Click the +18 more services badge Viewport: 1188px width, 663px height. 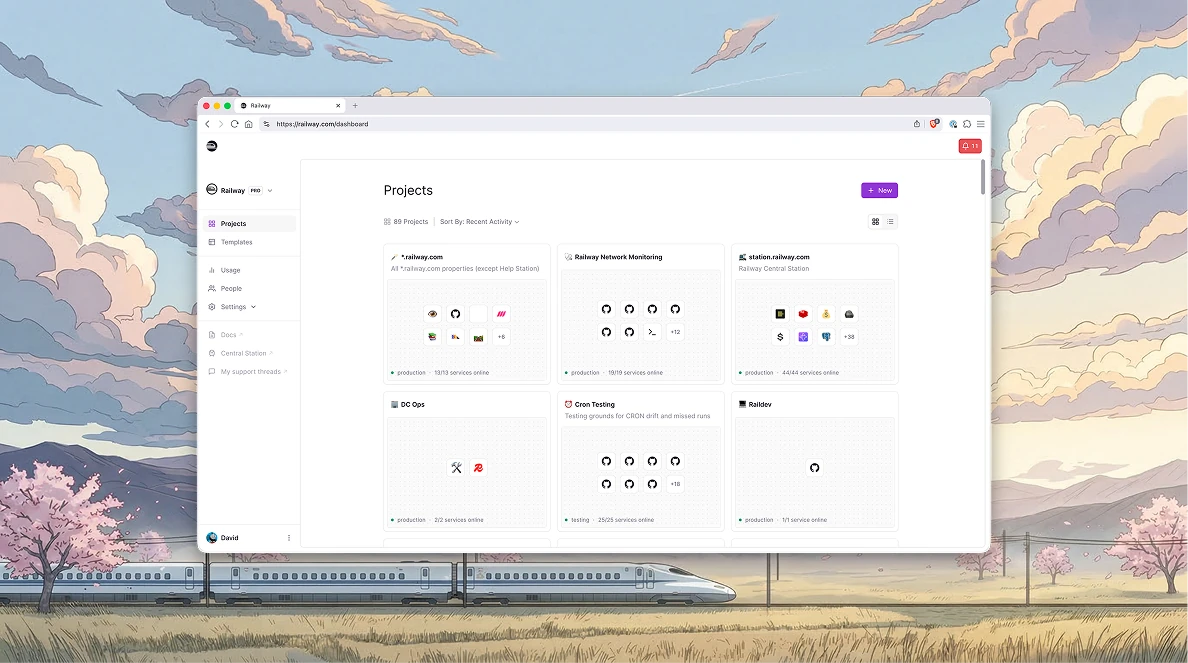coord(675,484)
